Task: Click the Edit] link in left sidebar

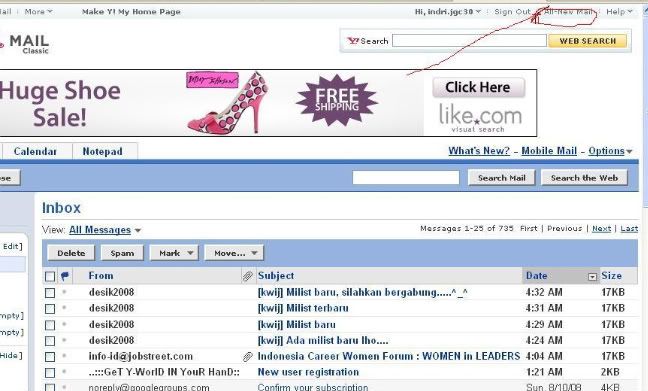Action: (12, 246)
